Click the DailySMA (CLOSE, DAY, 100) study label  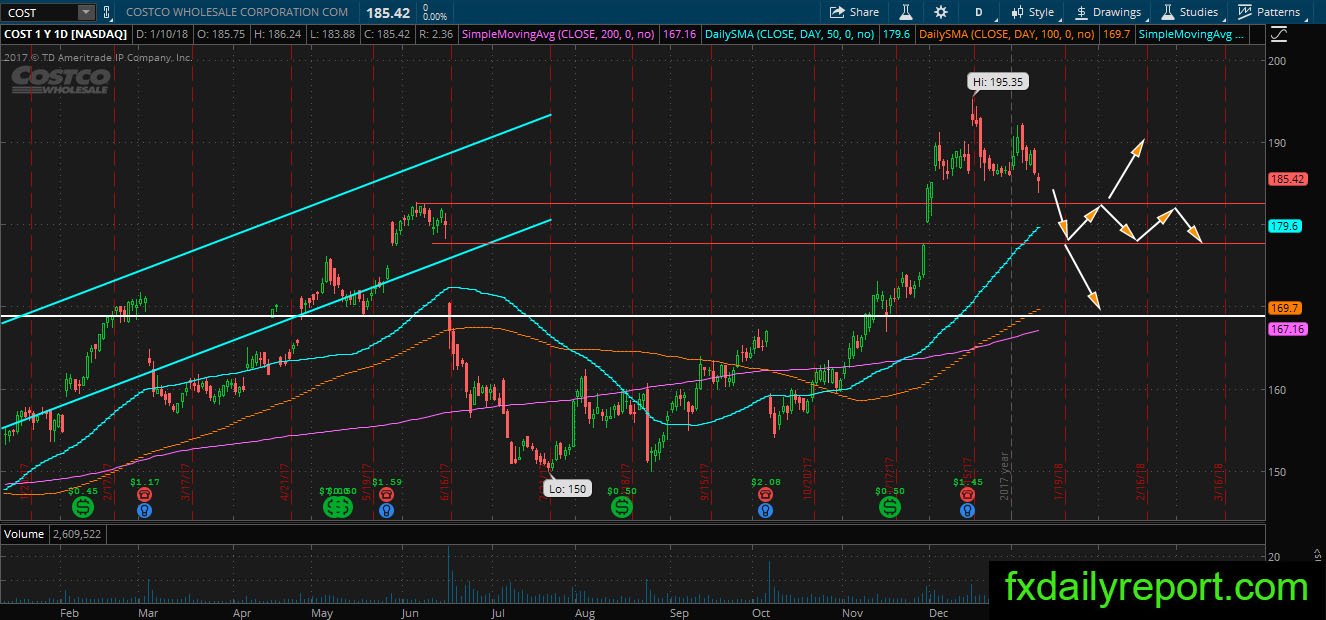pos(1007,34)
